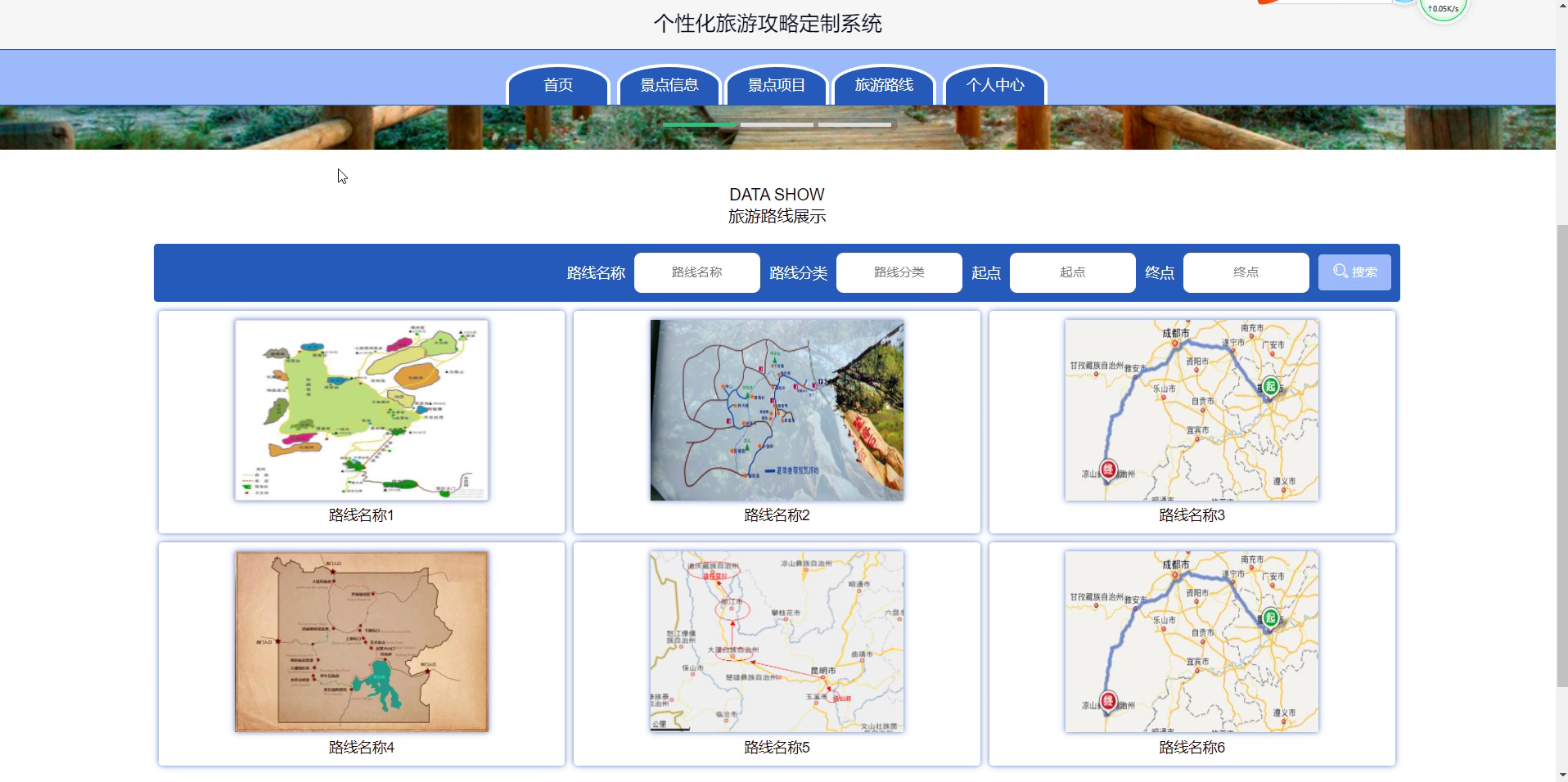Open the 路线名称5 map thumbnail
Screen dimensions: 1568x782
[x=777, y=641]
